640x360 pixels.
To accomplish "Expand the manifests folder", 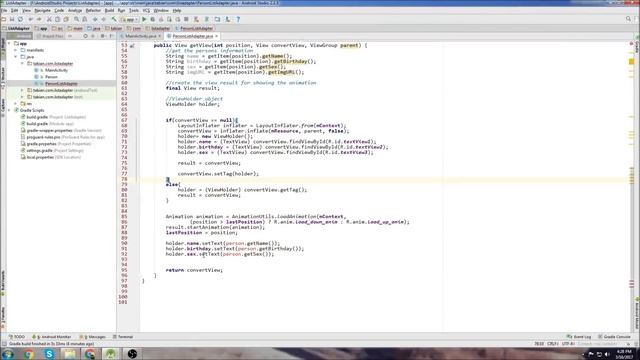I will click(16, 50).
